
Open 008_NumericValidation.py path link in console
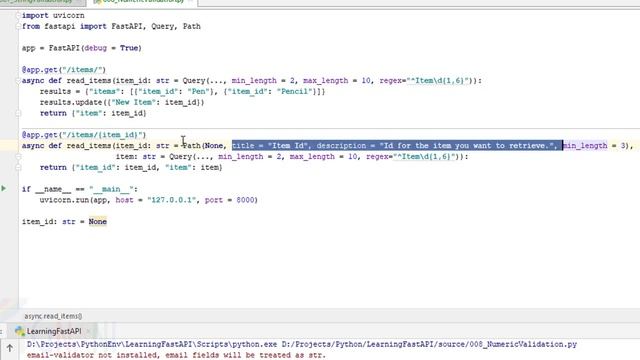click(x=429, y=344)
